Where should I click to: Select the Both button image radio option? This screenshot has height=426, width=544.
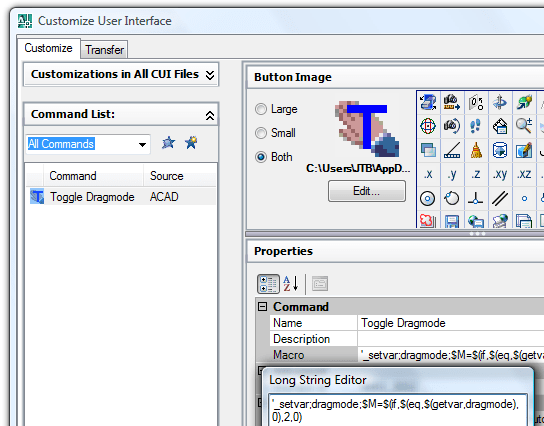[261, 157]
